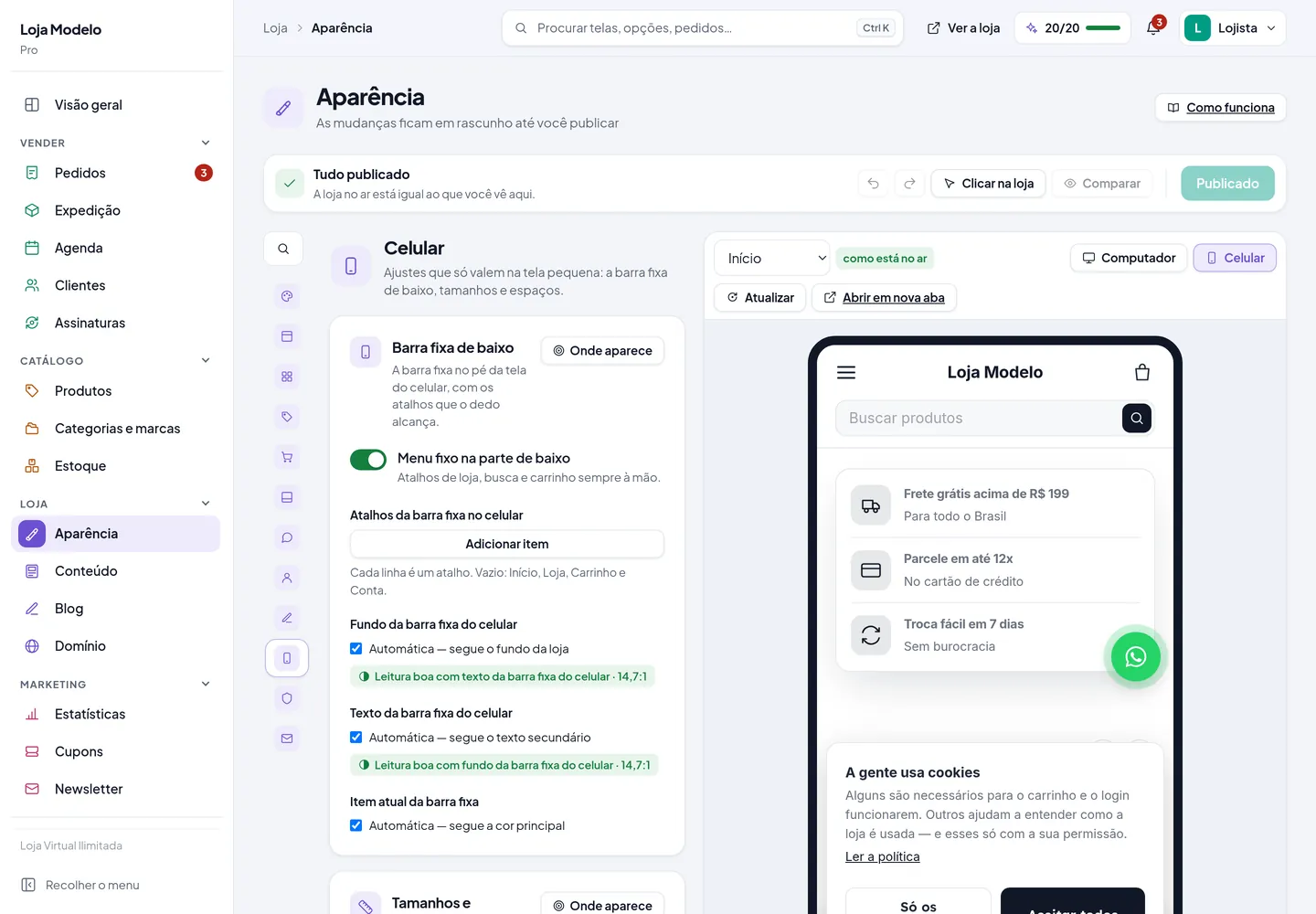Open Ler a política link in cookie banner
This screenshot has width=1316, height=914.
(x=883, y=857)
